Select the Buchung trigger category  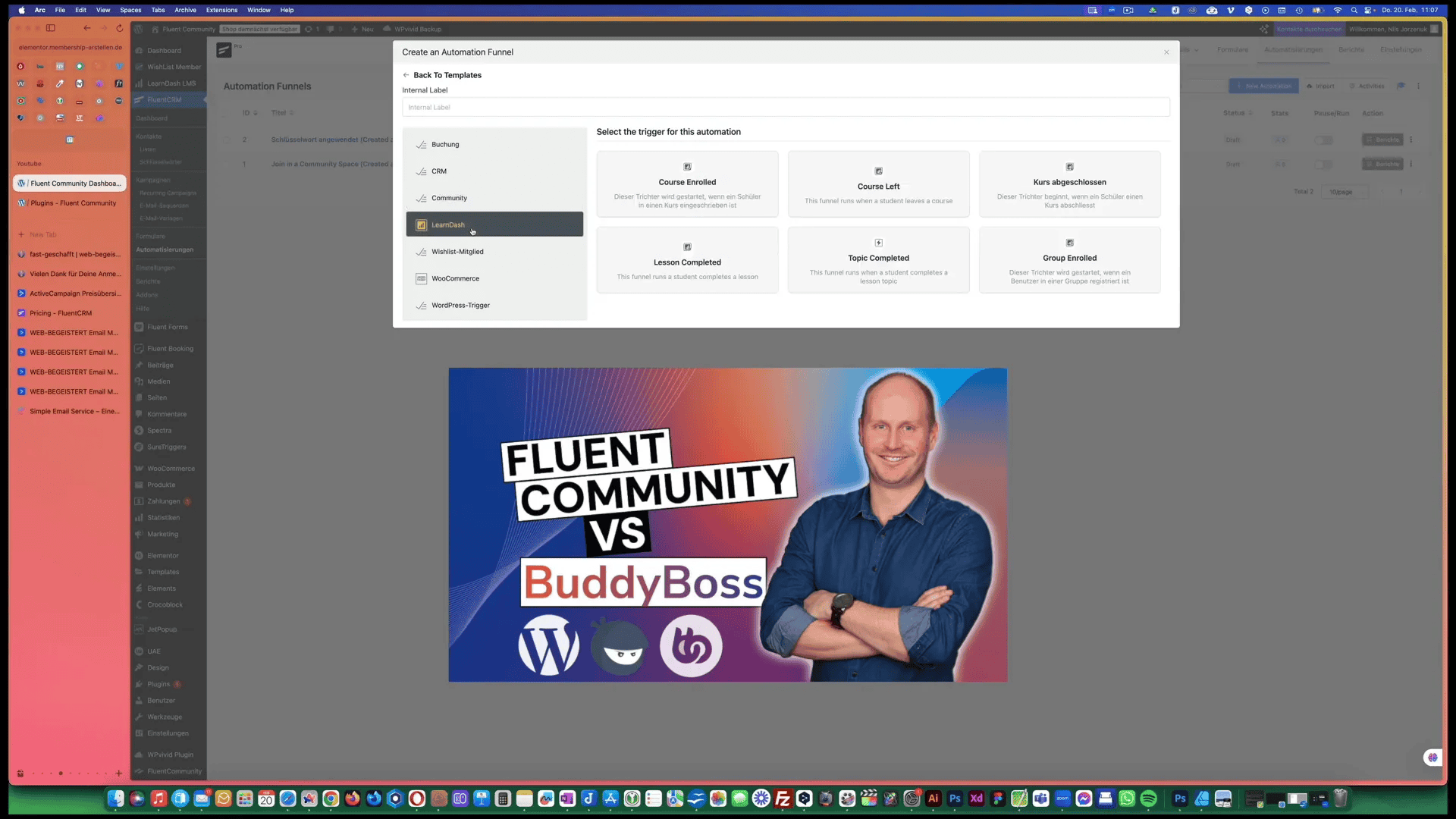[494, 144]
